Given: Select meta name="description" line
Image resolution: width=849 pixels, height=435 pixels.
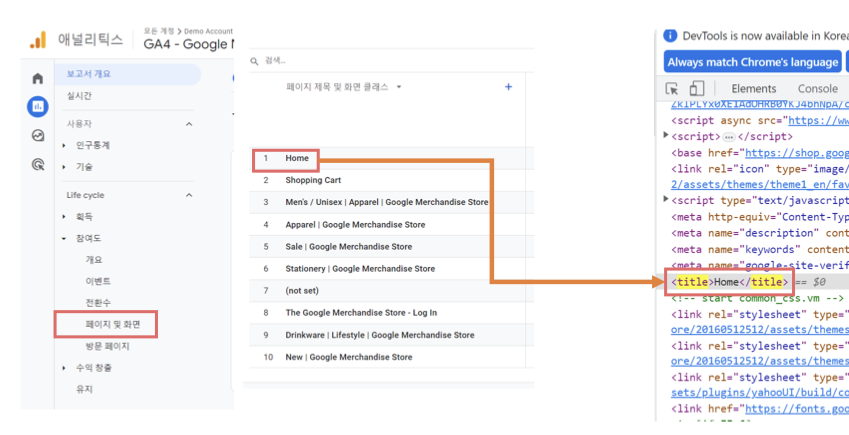Looking at the screenshot, I should click(x=760, y=233).
